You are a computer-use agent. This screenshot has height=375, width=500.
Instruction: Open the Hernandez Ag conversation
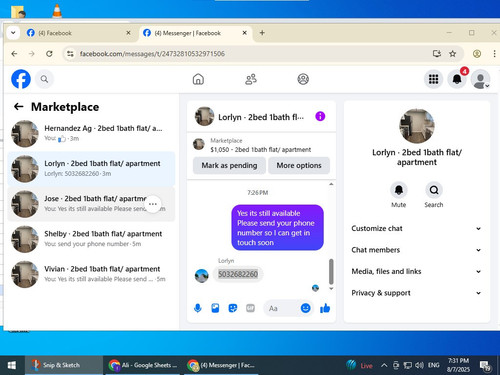[x=91, y=134]
